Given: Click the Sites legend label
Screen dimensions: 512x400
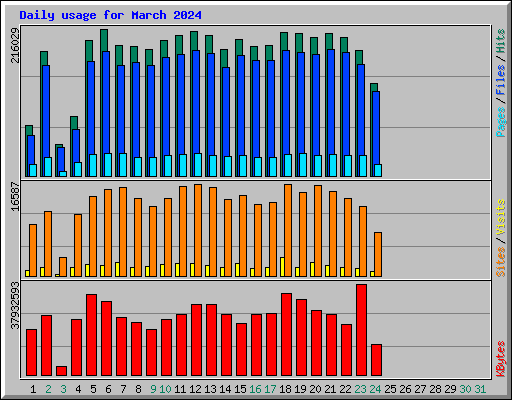Looking at the screenshot, I should pyautogui.click(x=501, y=262).
